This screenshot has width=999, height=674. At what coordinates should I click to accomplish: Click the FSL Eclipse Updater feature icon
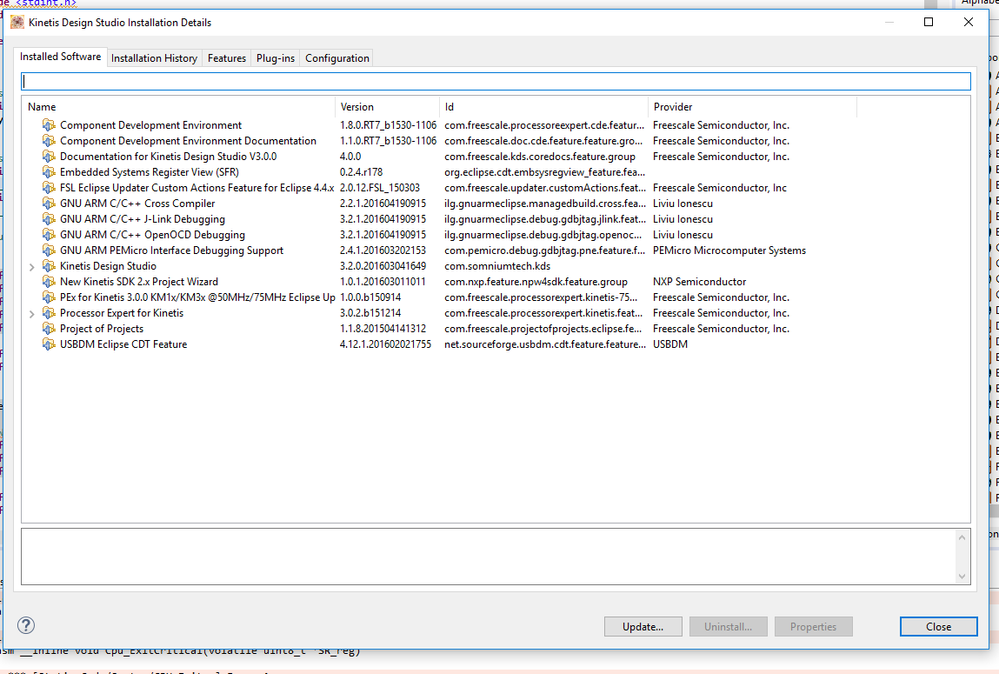click(x=49, y=188)
